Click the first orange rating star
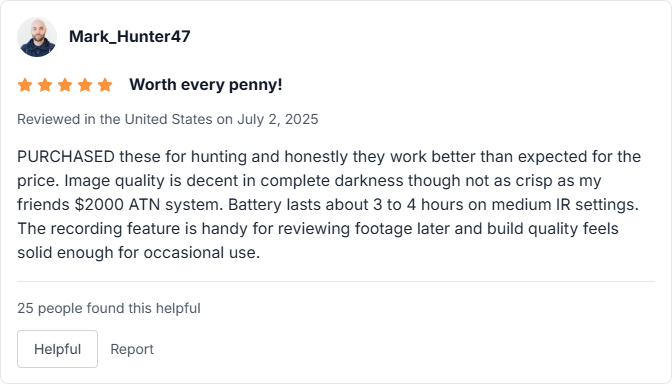The image size is (672, 384). [25, 85]
